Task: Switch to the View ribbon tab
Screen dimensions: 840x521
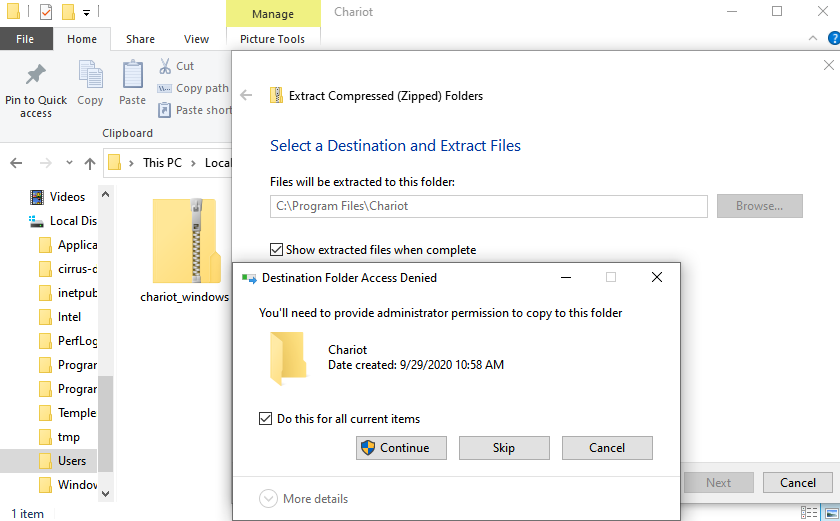Action: click(196, 39)
